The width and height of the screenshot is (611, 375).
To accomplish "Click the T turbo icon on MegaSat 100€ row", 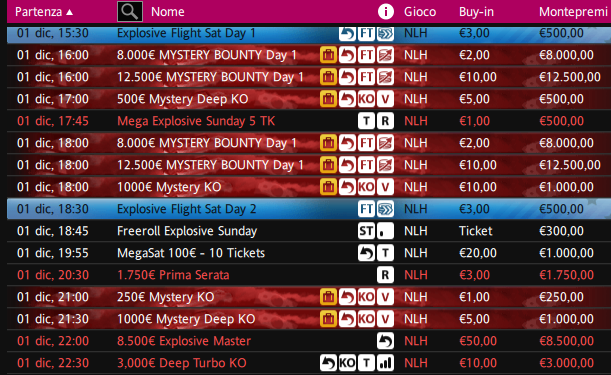I will tap(385, 253).
